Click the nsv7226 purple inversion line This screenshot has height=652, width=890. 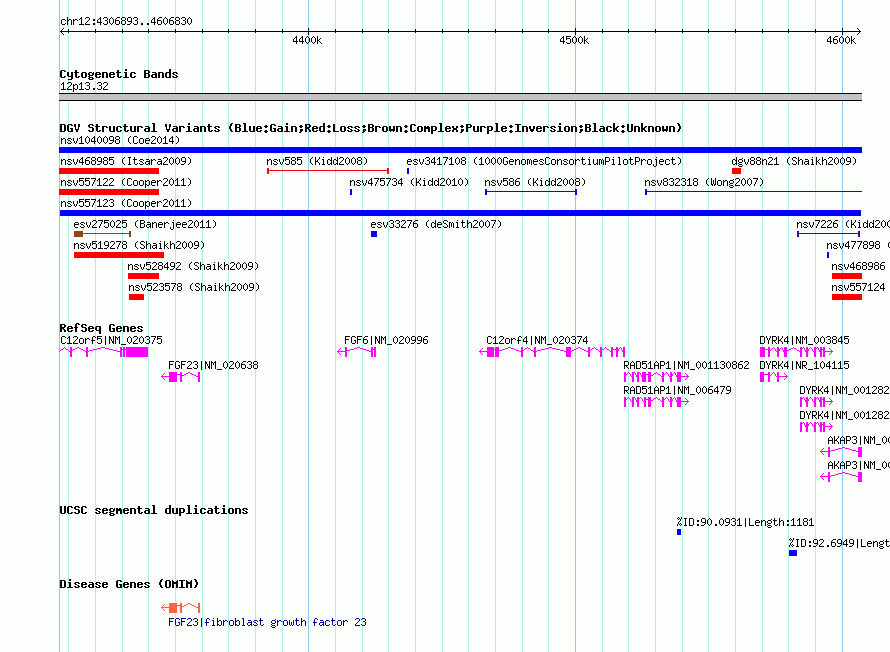(829, 234)
